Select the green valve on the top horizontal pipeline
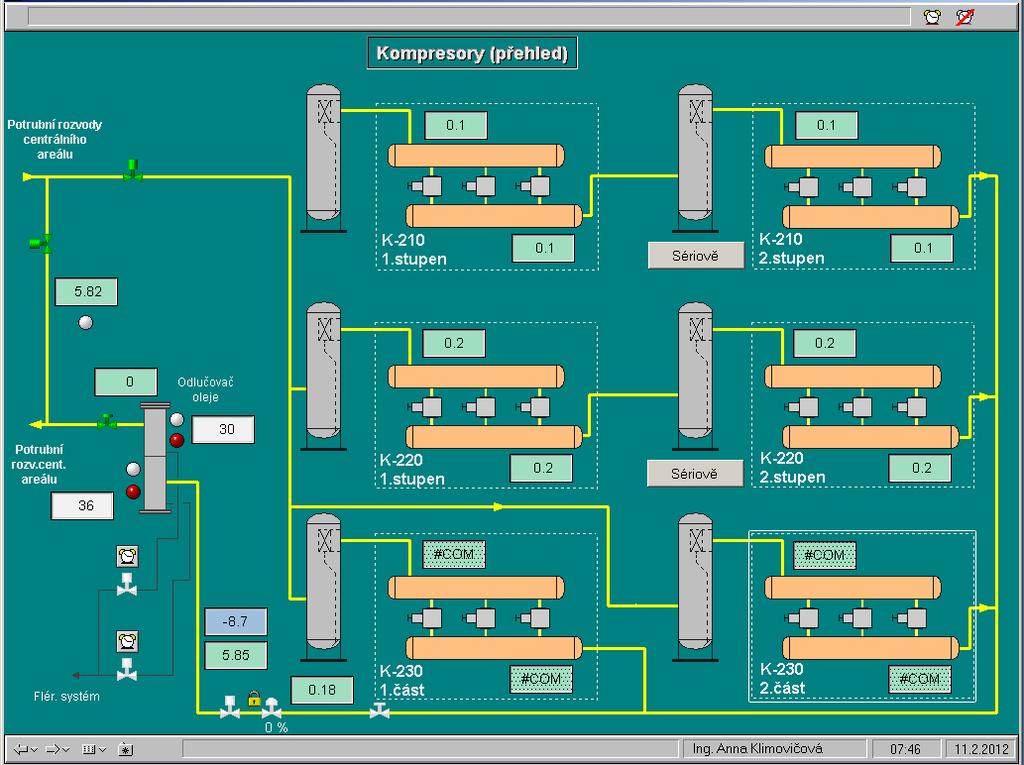1024x765 pixels. pos(133,169)
